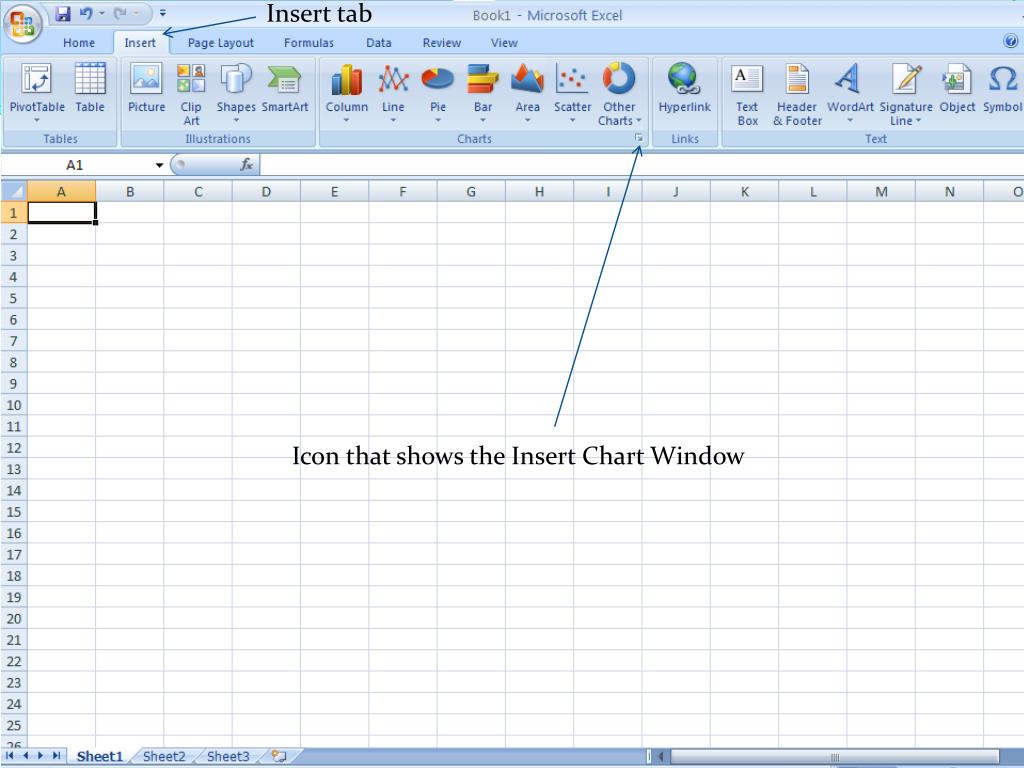Open the Formulas tab
1024x768 pixels.
(309, 43)
